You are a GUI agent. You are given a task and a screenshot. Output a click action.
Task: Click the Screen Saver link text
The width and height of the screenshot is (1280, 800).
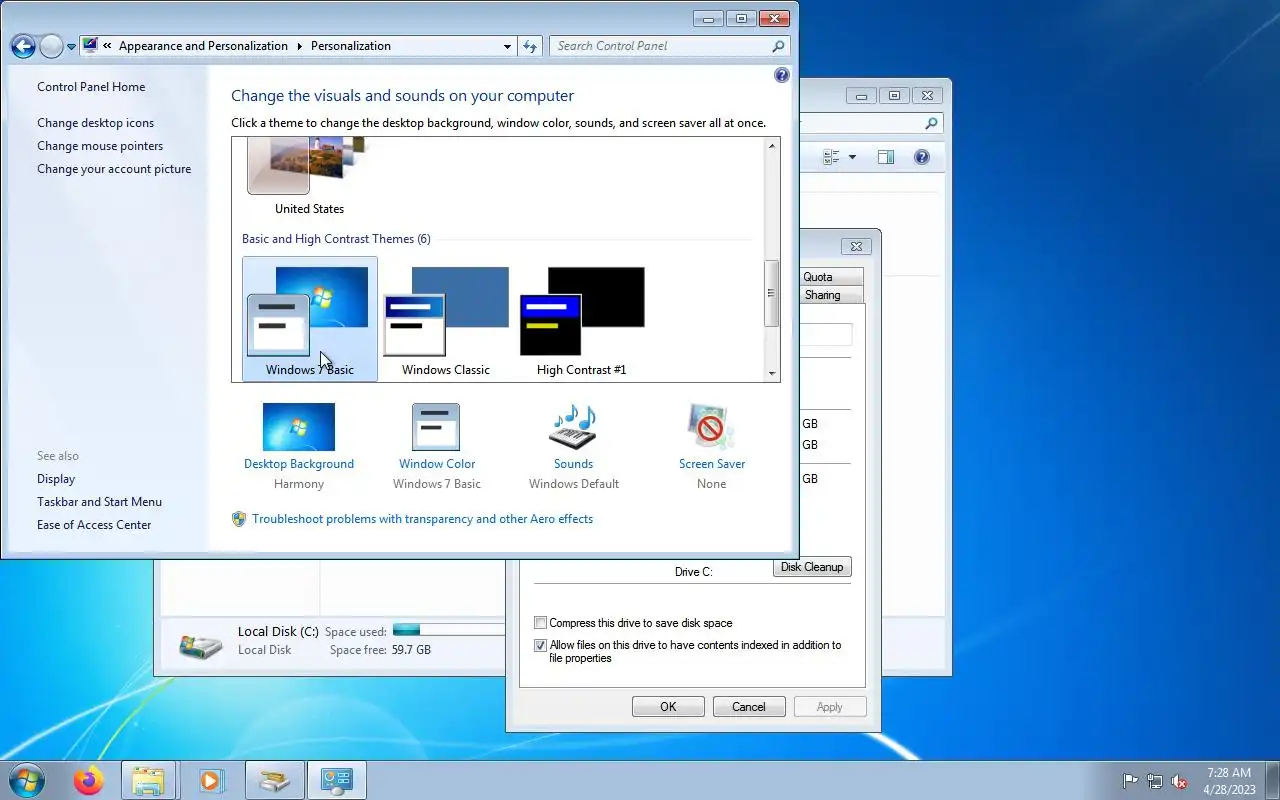(712, 464)
